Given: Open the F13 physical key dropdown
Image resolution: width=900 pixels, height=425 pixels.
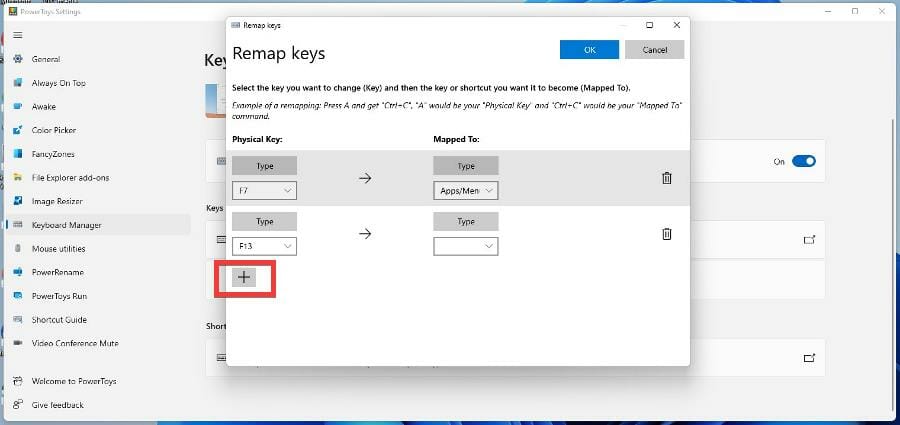Looking at the screenshot, I should point(265,246).
